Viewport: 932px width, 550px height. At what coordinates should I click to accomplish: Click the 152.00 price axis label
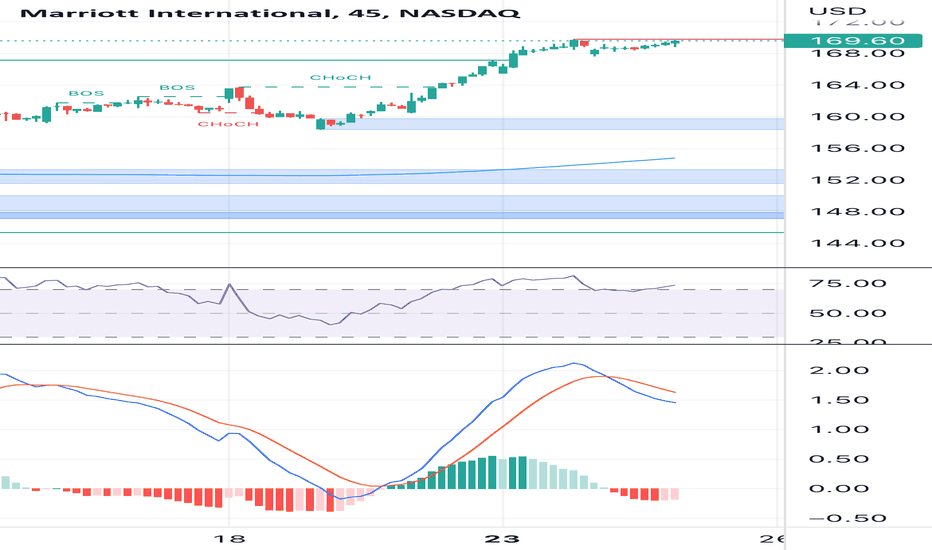857,180
